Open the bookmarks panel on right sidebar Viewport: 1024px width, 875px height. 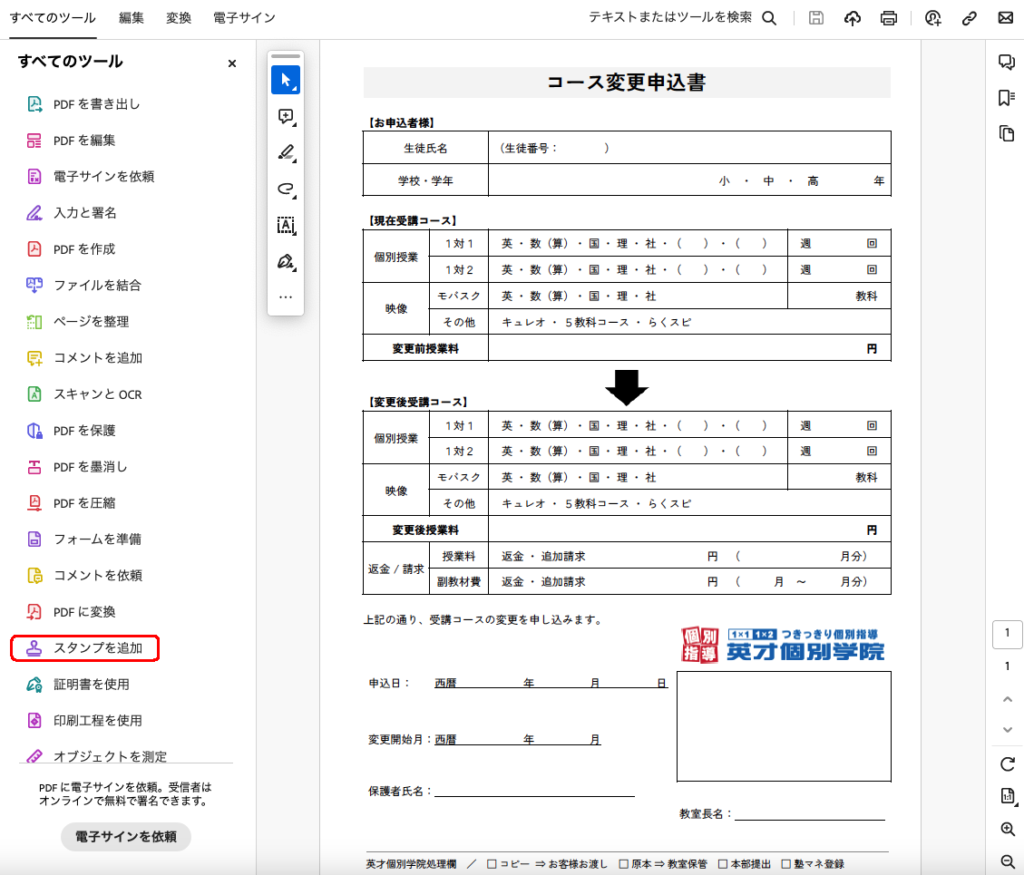(x=1006, y=98)
